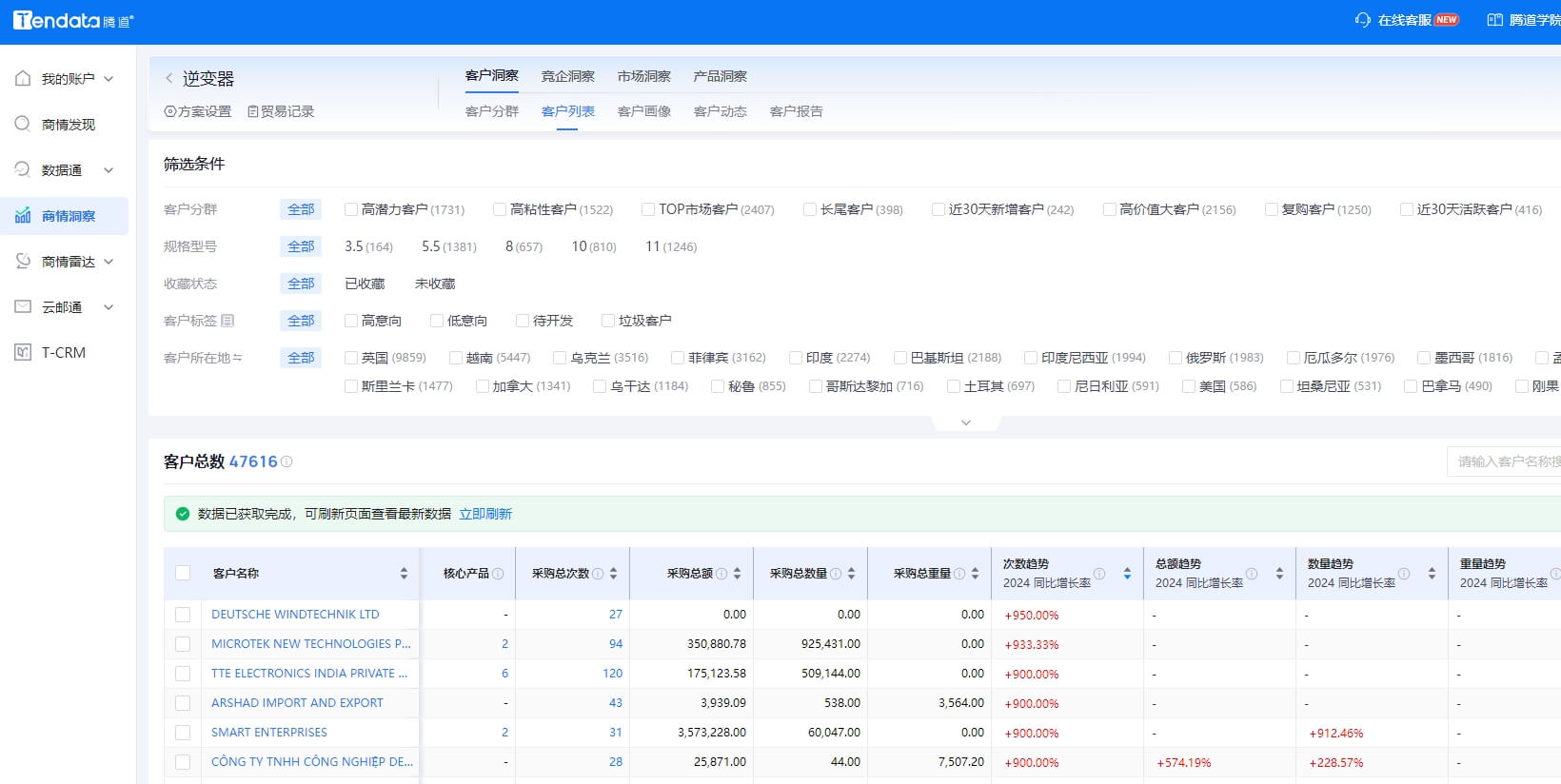Click info icon next to 客户总数 47616

(287, 461)
